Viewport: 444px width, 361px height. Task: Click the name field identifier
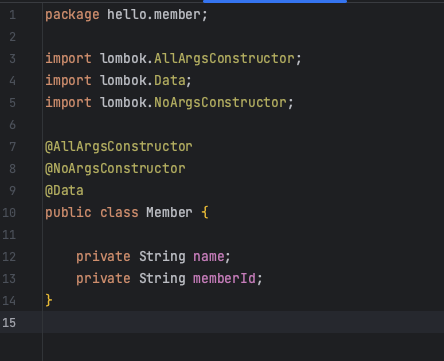click(209, 257)
